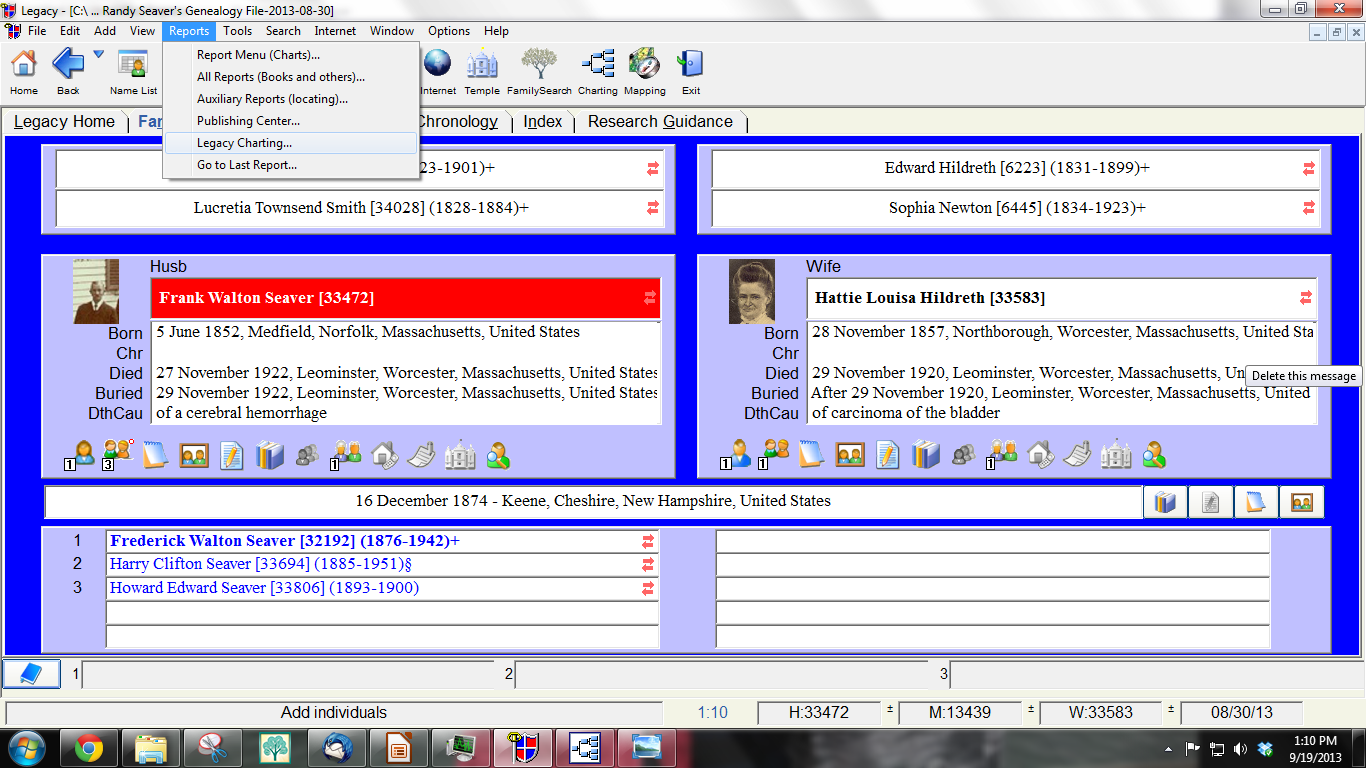This screenshot has width=1366, height=768.
Task: Click the red arrows beside Edward Hildreth
Action: click(1308, 169)
